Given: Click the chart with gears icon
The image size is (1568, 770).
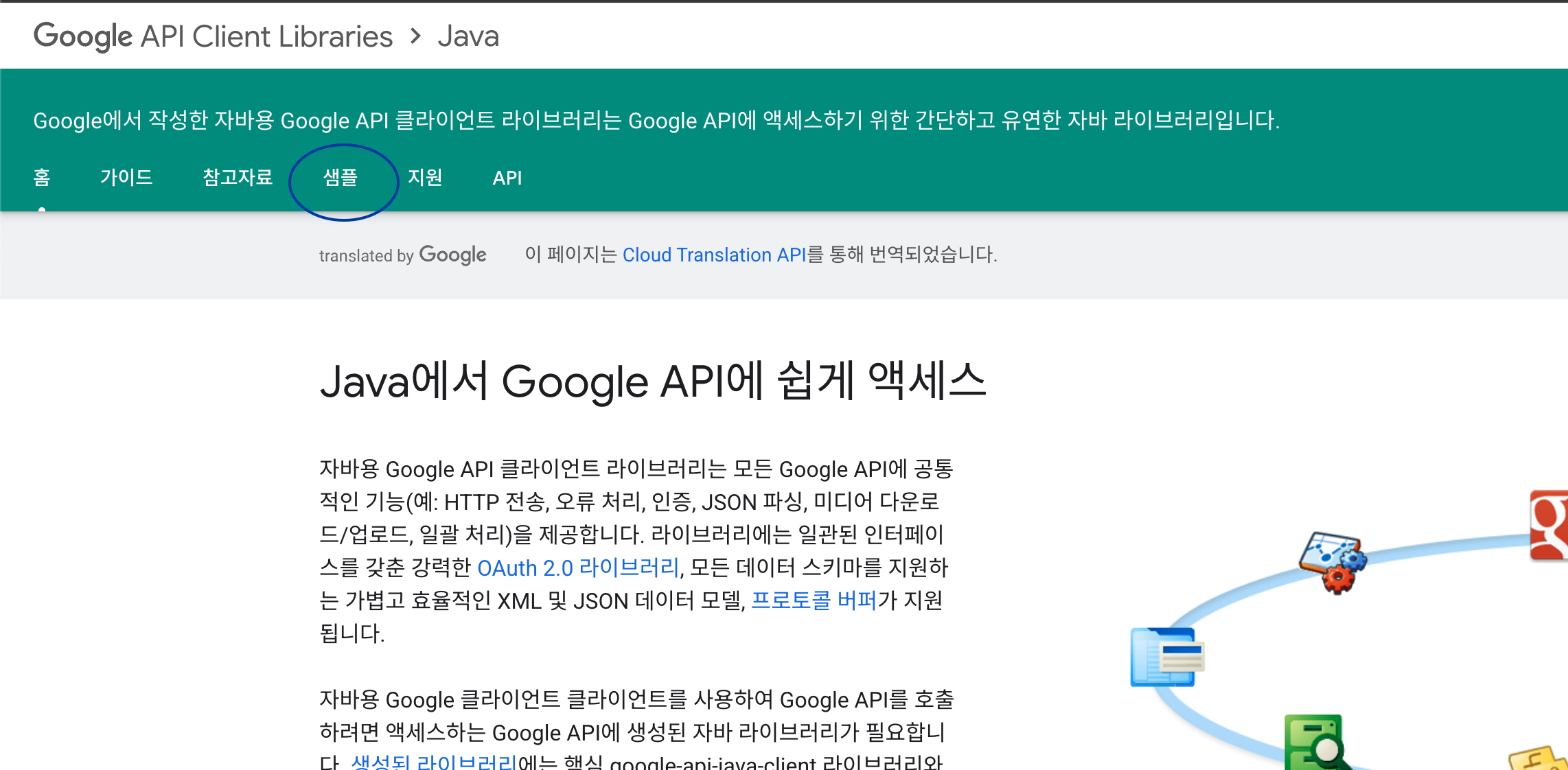Looking at the screenshot, I should (x=1333, y=561).
